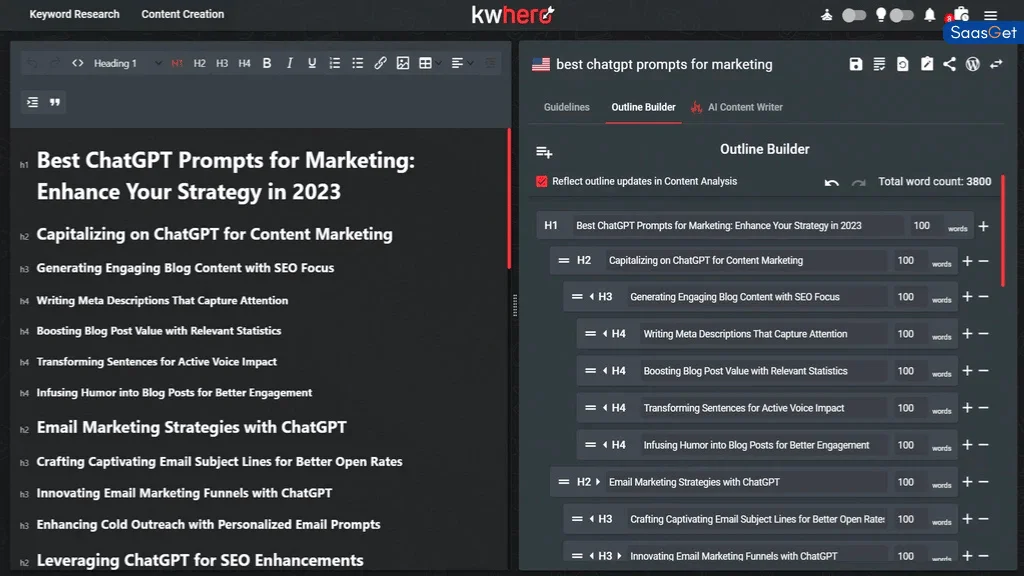The width and height of the screenshot is (1024, 576).
Task: Promote Boosting Blog Post Value H4 level
Action: pyautogui.click(x=605, y=371)
